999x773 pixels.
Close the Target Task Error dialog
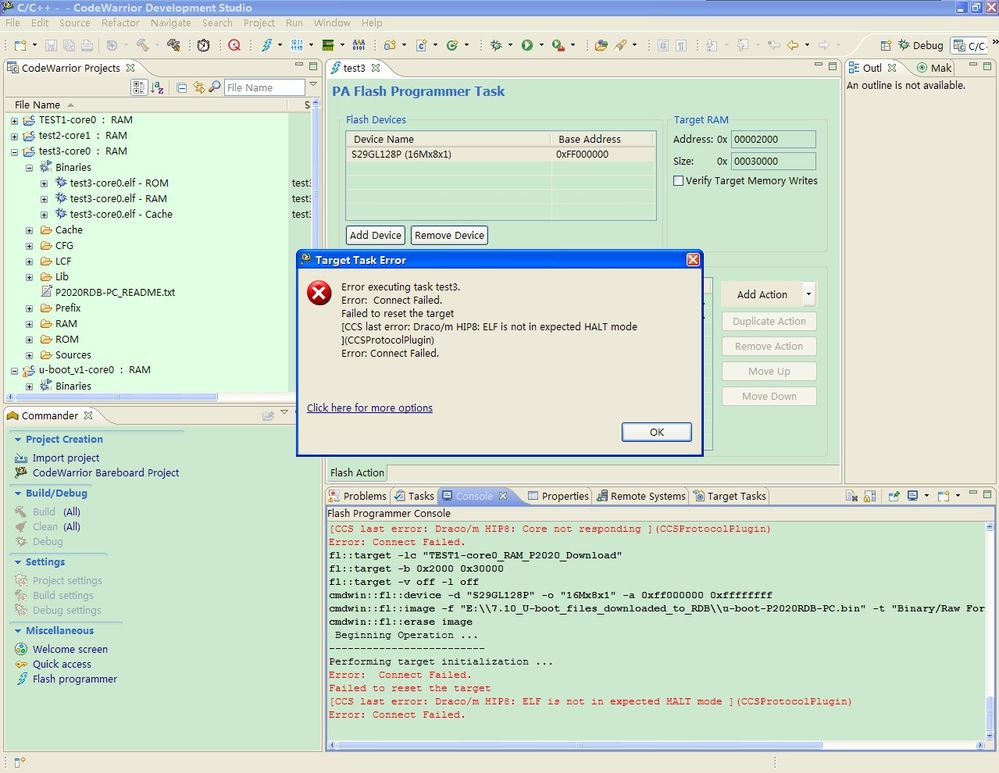(x=693, y=259)
